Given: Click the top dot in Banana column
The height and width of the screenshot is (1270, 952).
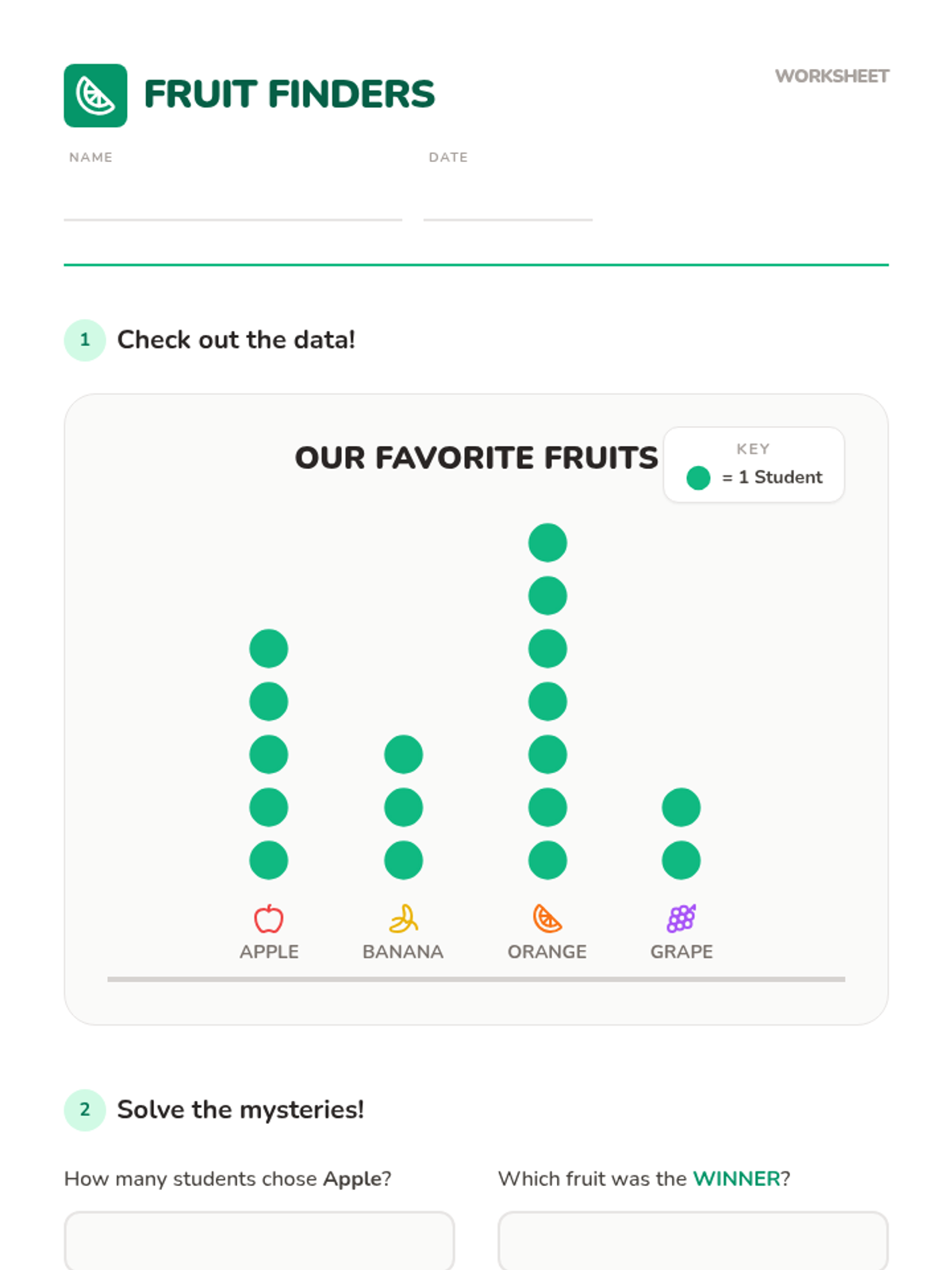Looking at the screenshot, I should point(403,754).
